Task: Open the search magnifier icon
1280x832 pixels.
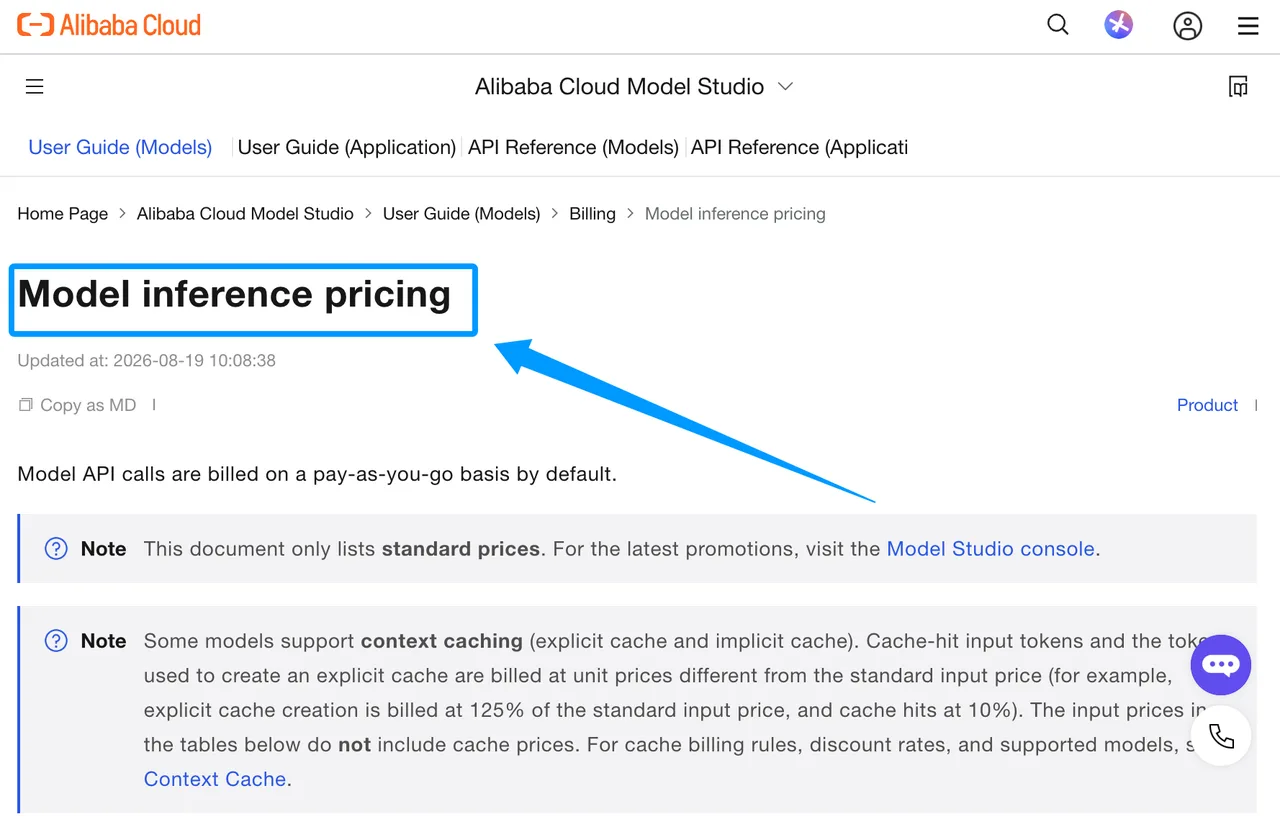Action: 1058,25
